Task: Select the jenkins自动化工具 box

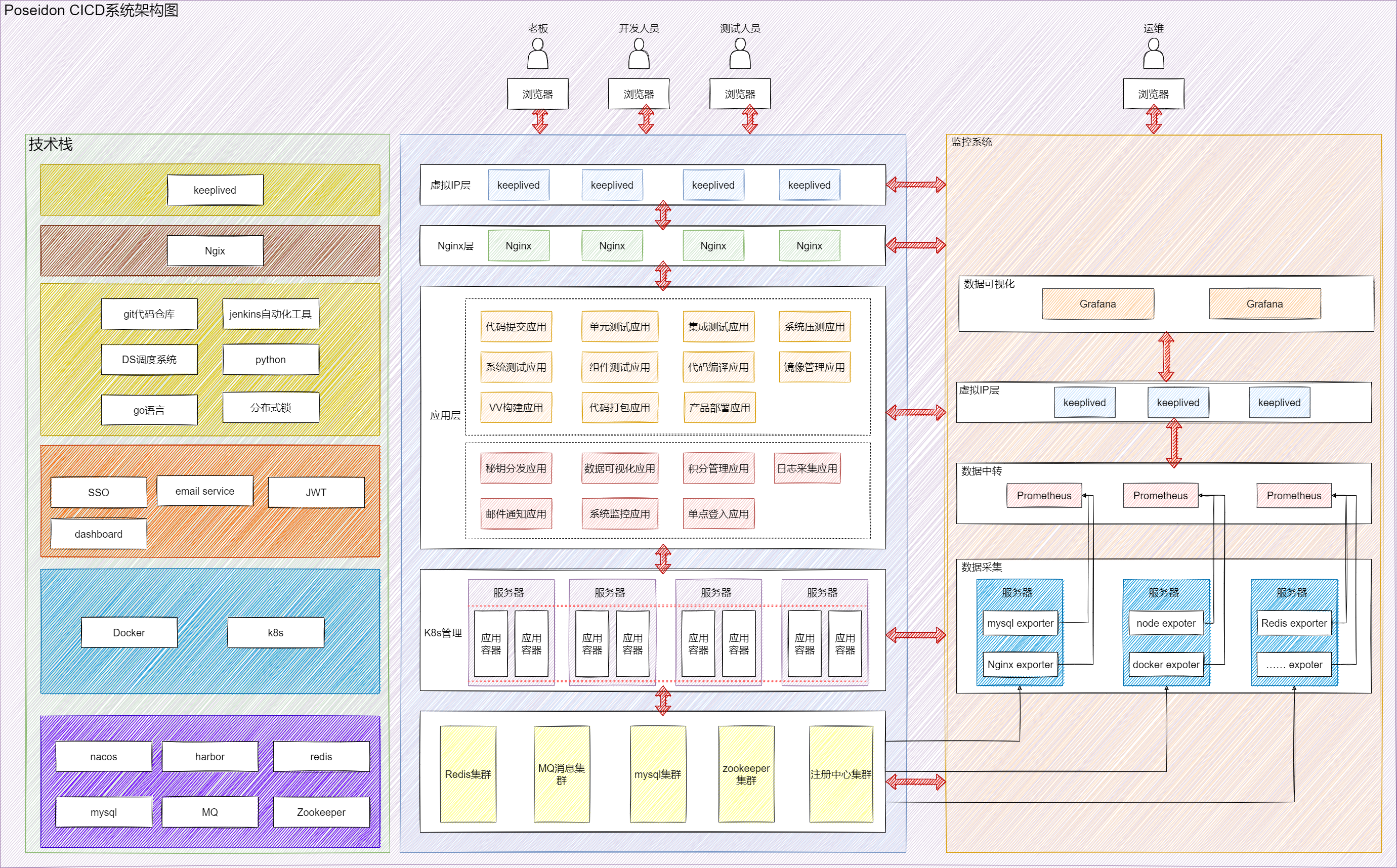Action: click(x=270, y=314)
